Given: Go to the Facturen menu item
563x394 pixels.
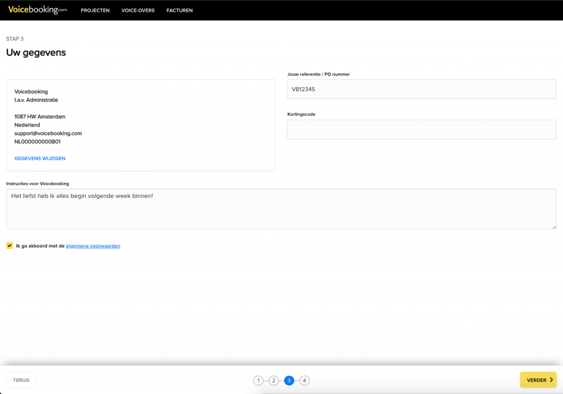Looking at the screenshot, I should pyautogui.click(x=180, y=10).
